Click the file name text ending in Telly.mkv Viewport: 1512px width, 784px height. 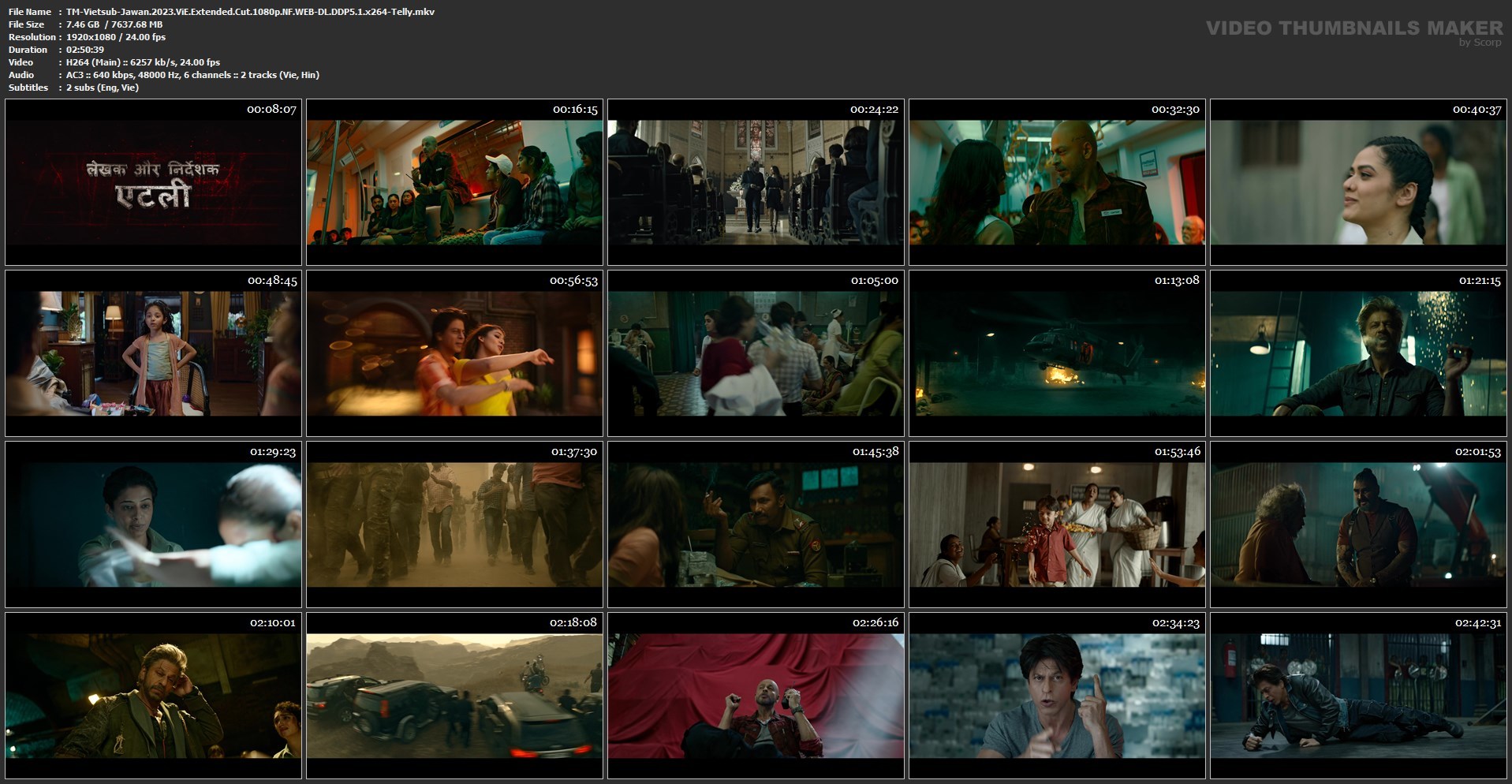pyautogui.click(x=250, y=12)
